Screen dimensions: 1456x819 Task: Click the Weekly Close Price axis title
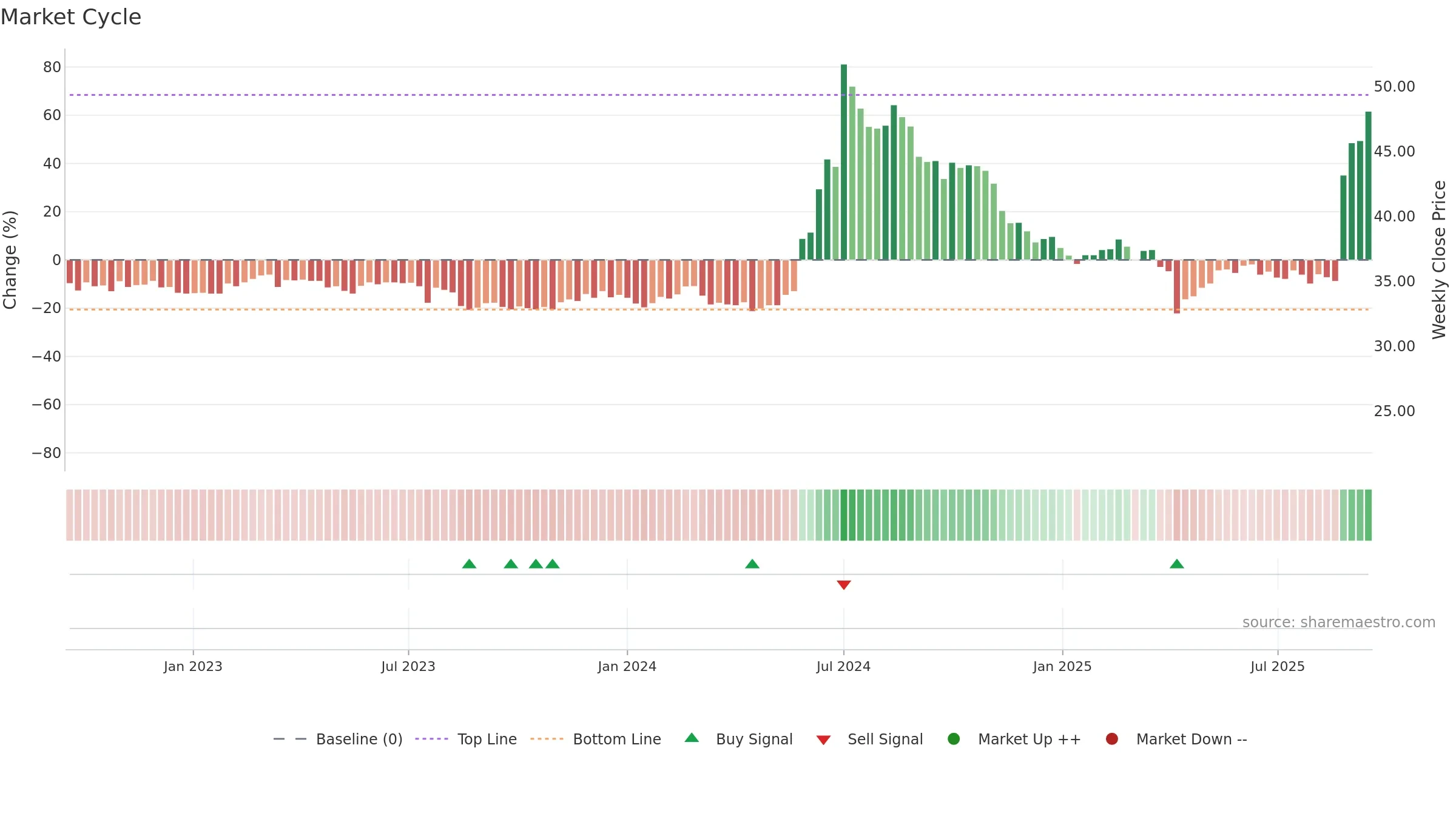[x=1439, y=260]
